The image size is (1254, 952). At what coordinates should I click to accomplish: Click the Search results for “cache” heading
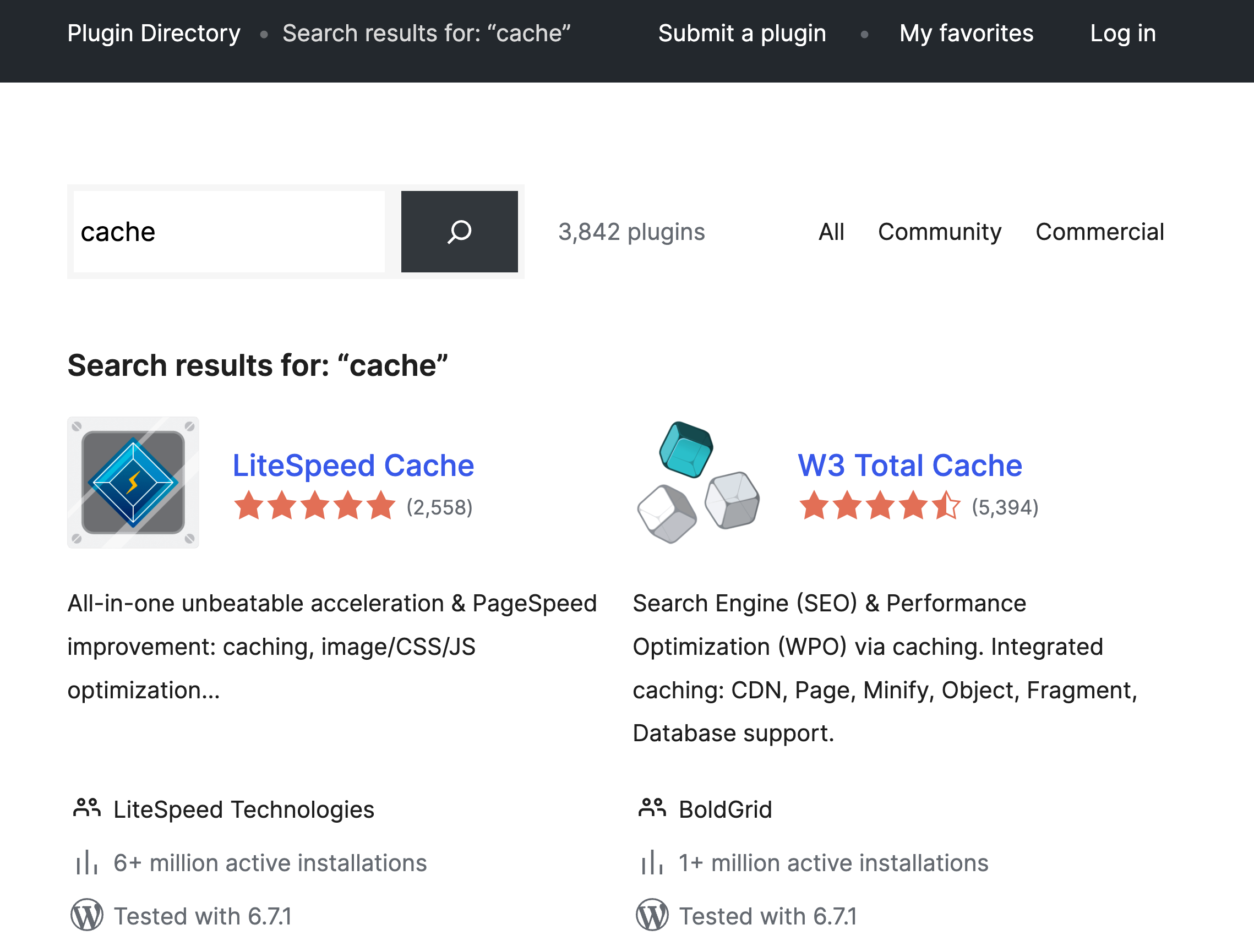click(x=258, y=365)
